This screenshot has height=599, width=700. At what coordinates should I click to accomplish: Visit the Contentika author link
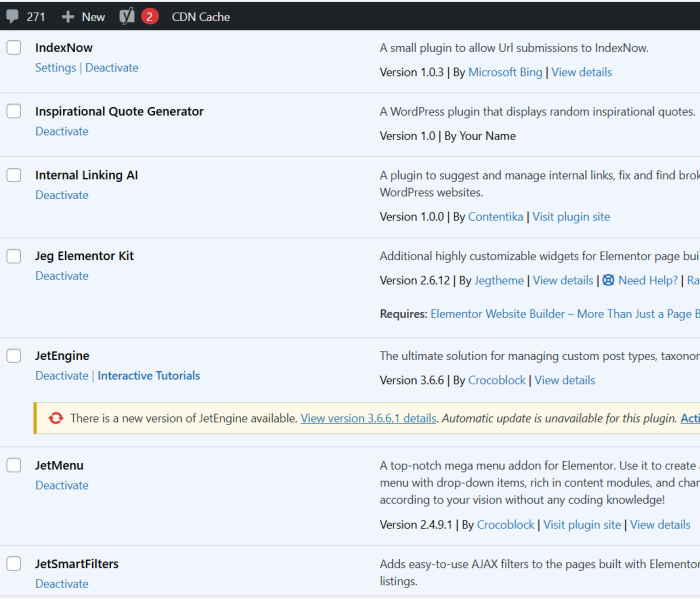coord(496,217)
